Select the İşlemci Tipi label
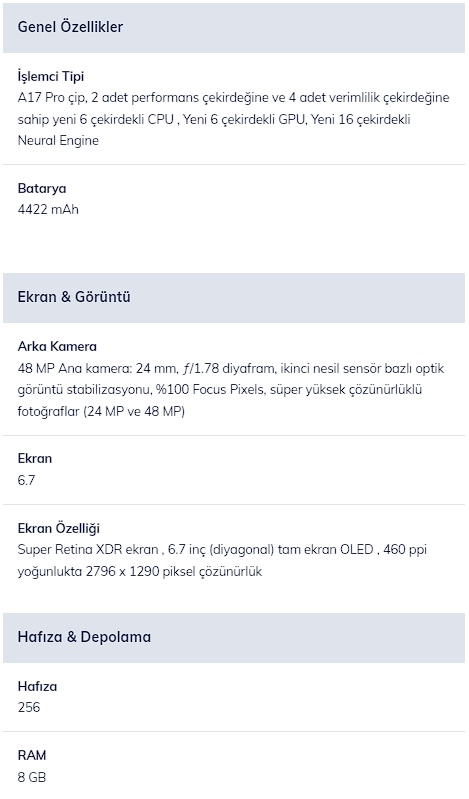The height and width of the screenshot is (799, 469). [x=50, y=76]
